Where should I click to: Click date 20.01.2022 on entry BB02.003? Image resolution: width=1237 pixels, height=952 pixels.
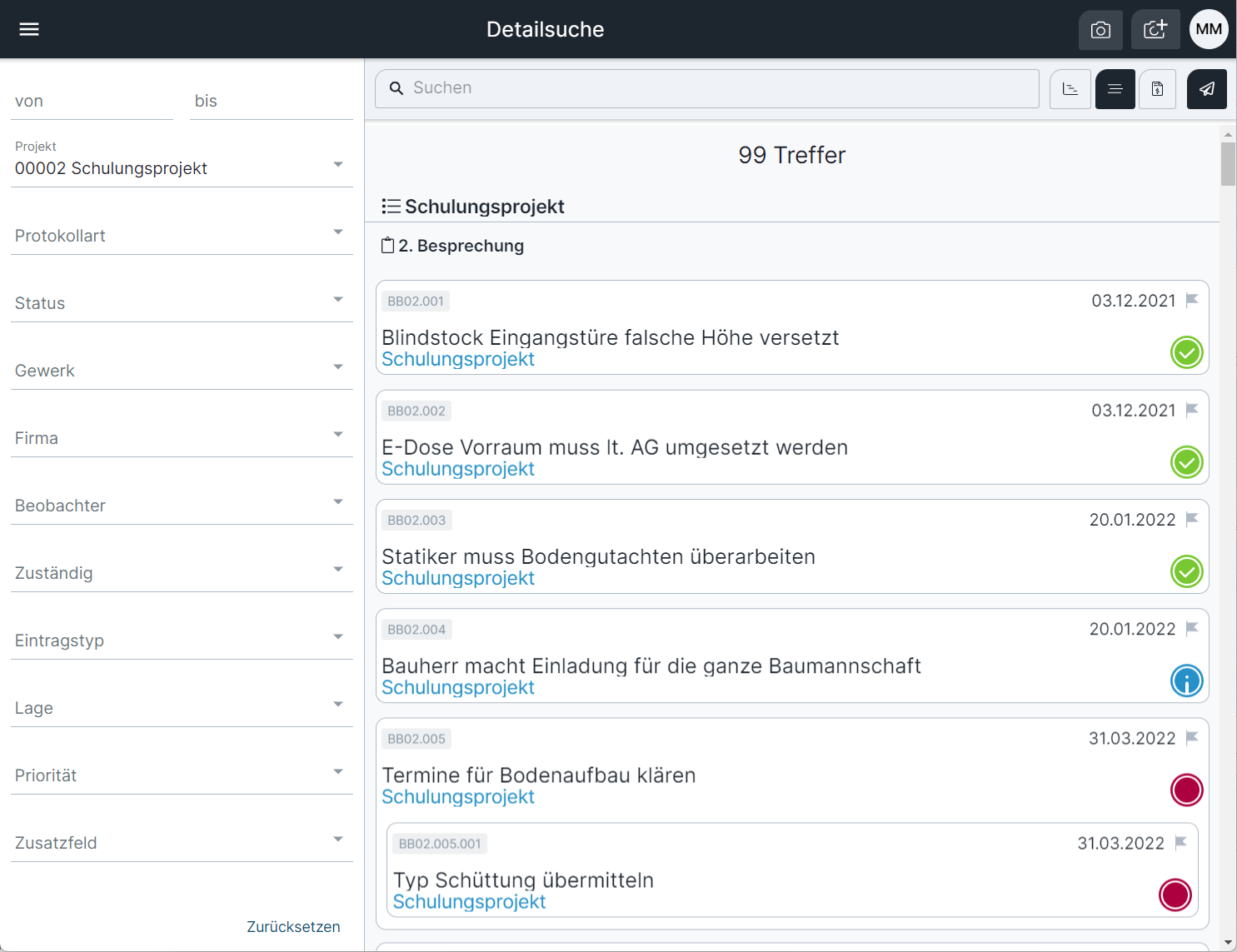(x=1132, y=520)
